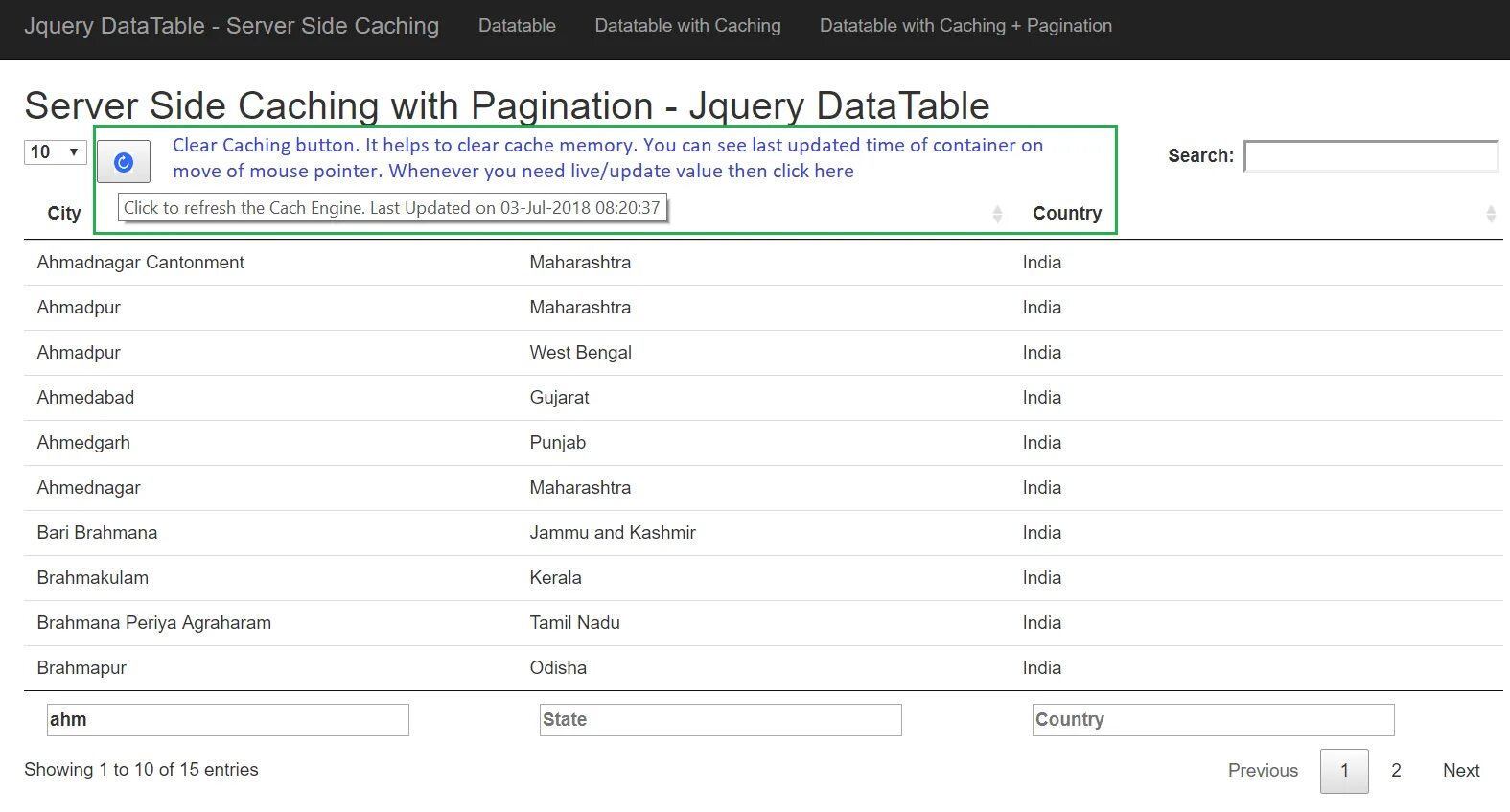Click the Country column filter field
The width and height of the screenshot is (1510, 812).
tap(1214, 720)
